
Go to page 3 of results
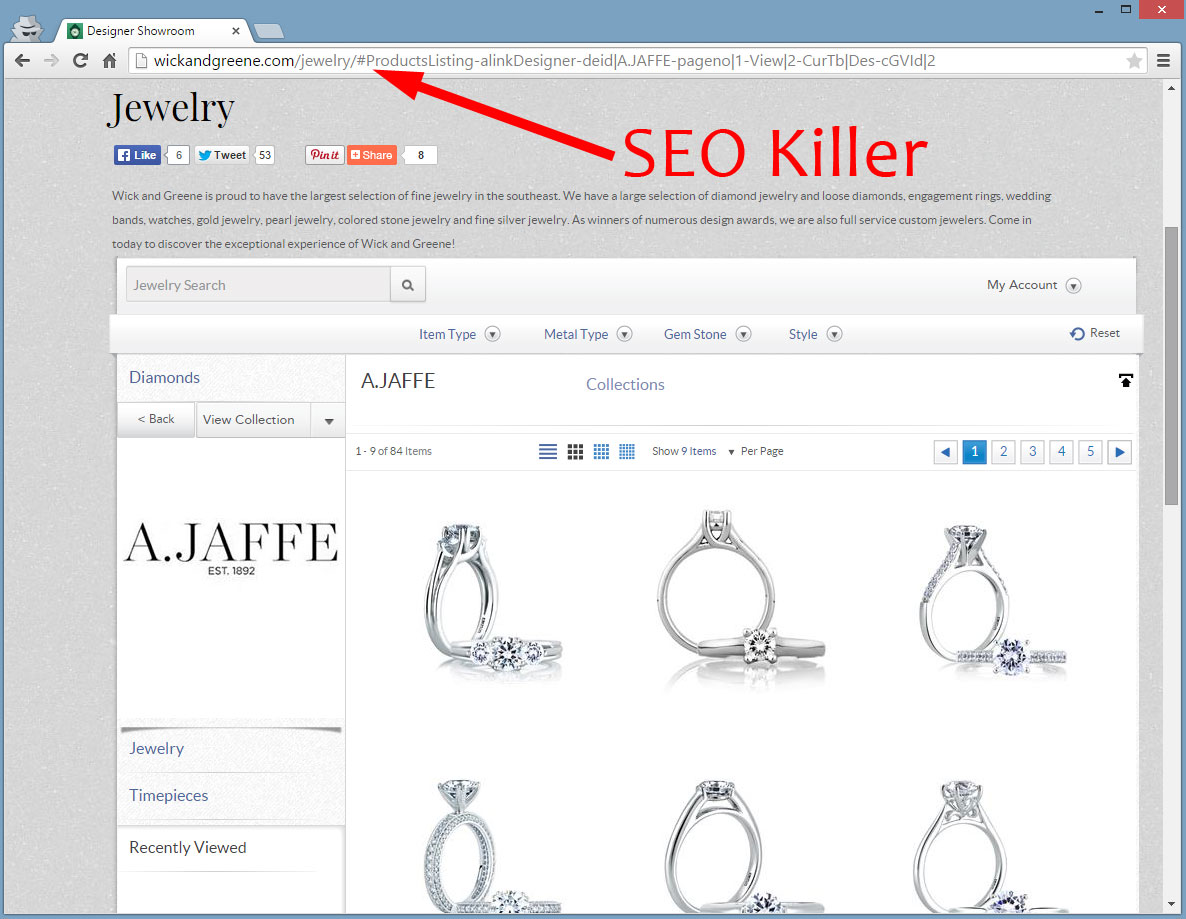1032,452
